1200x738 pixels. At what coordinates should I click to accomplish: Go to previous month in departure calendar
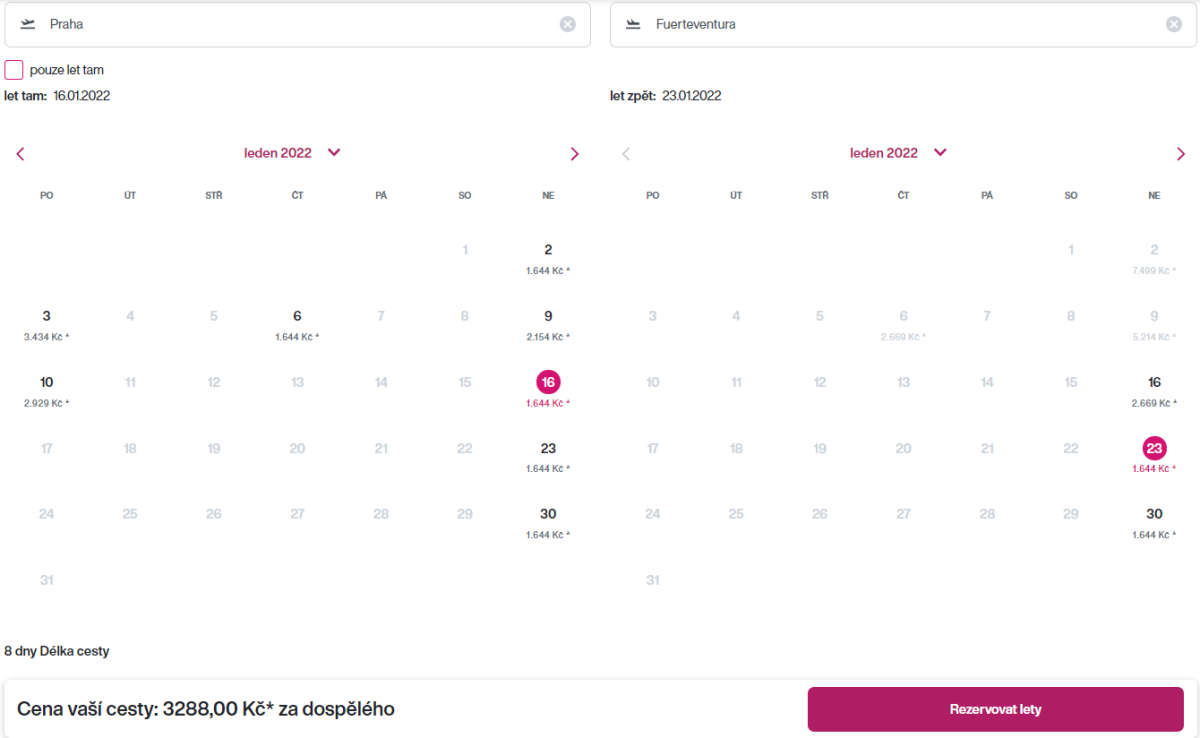coord(20,154)
